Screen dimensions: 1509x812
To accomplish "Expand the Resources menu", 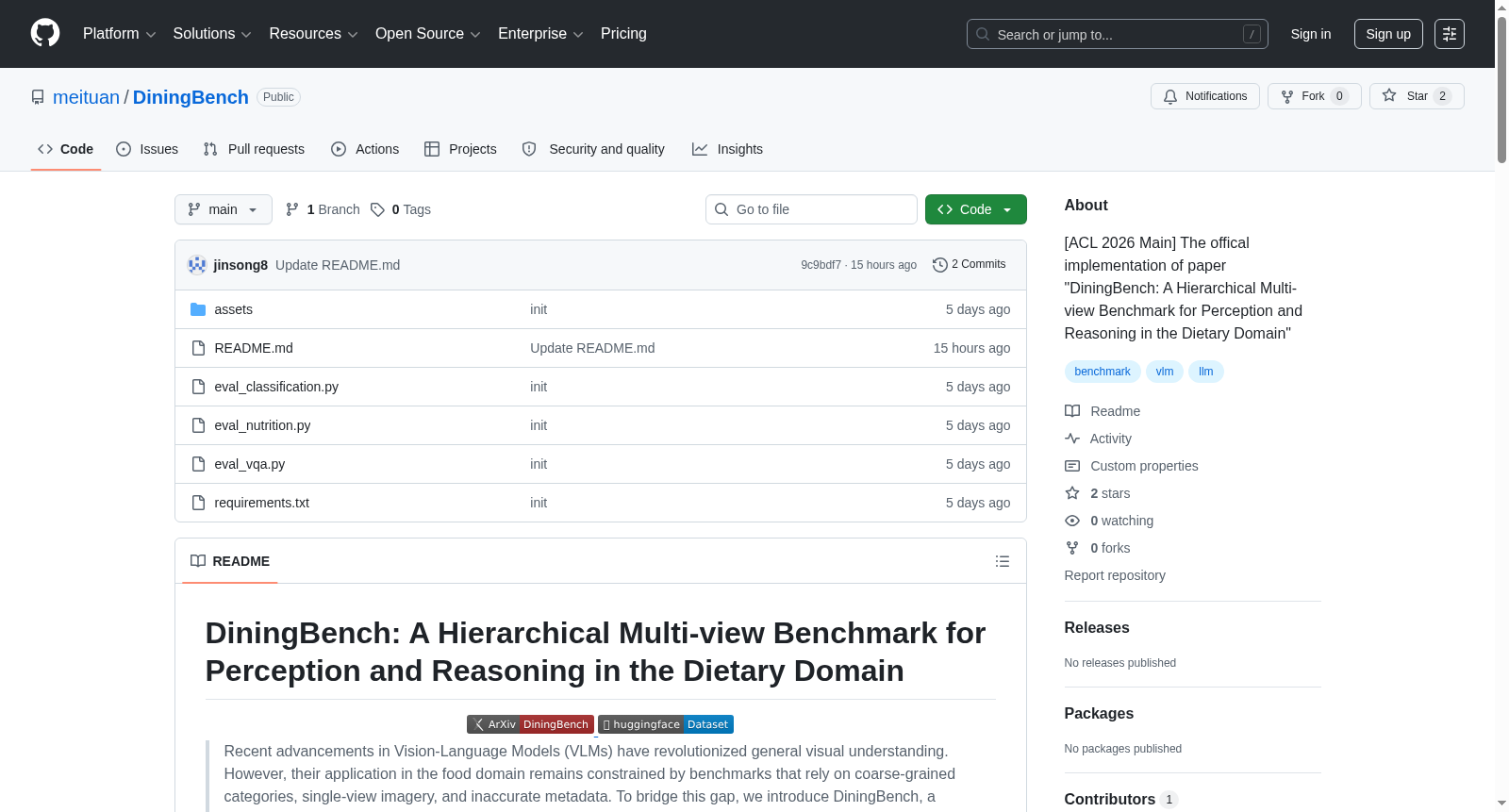I will click(313, 34).
